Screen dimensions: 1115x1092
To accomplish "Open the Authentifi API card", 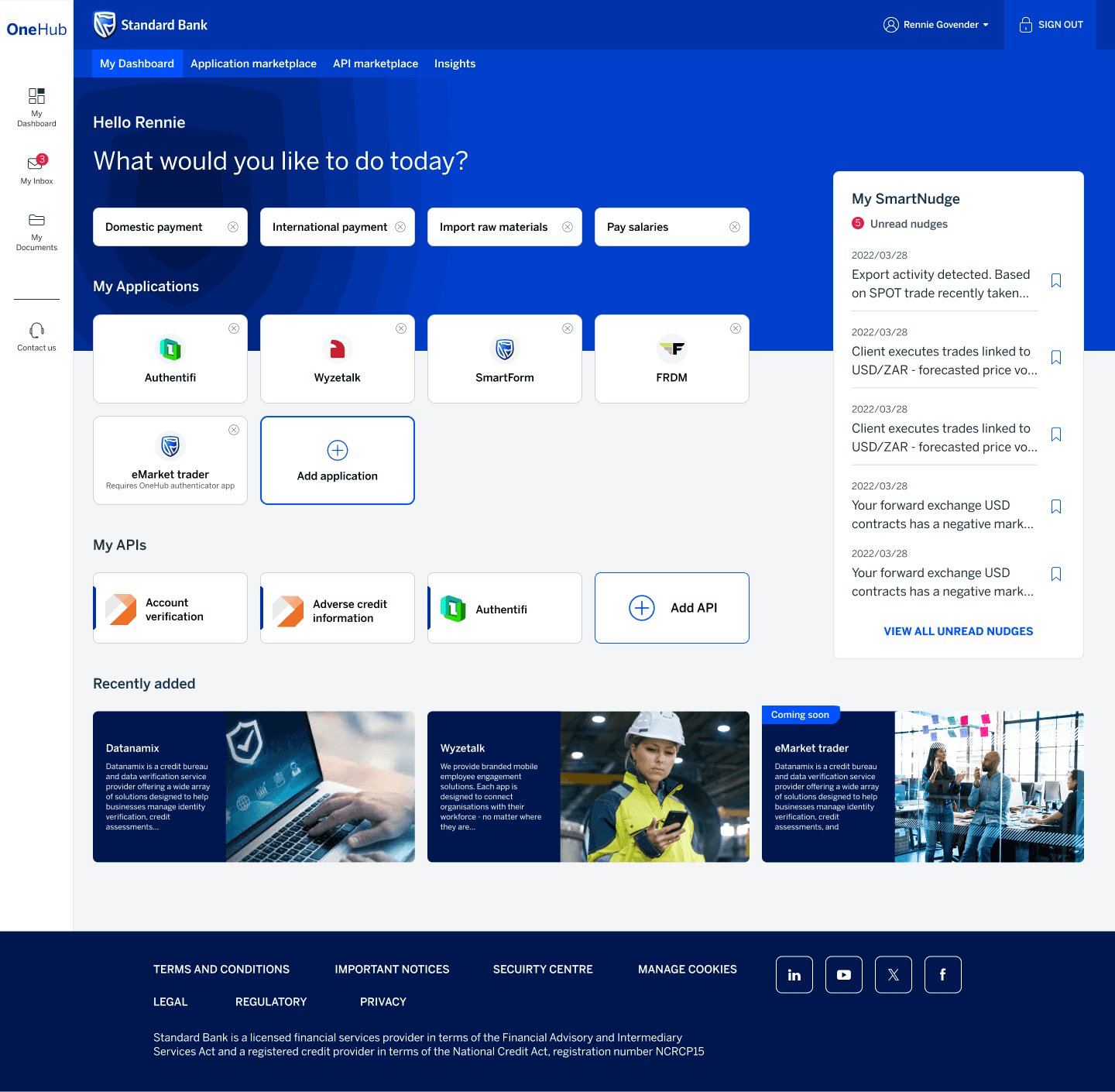I will coord(505,608).
